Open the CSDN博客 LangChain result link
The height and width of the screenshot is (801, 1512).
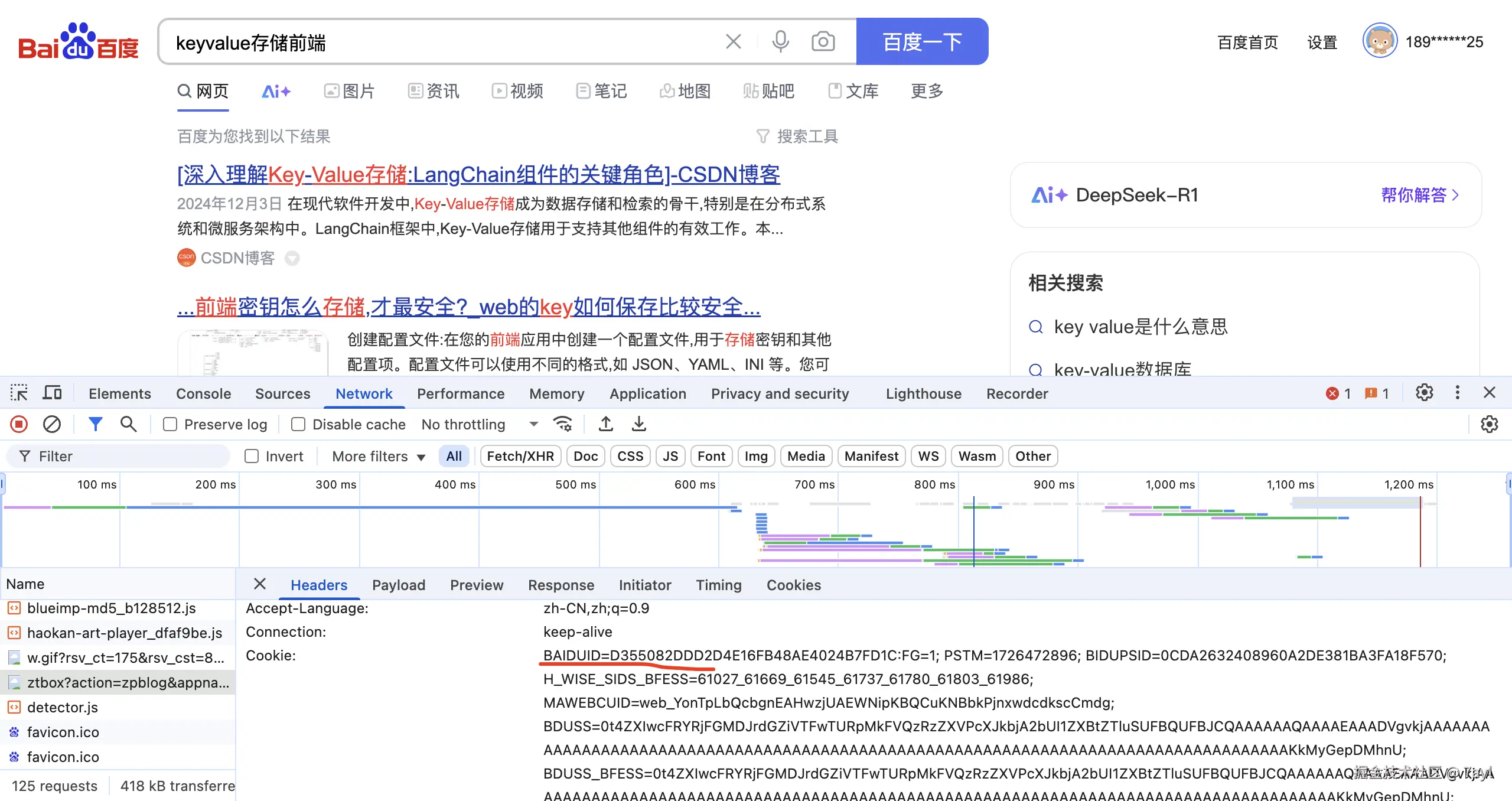478,174
